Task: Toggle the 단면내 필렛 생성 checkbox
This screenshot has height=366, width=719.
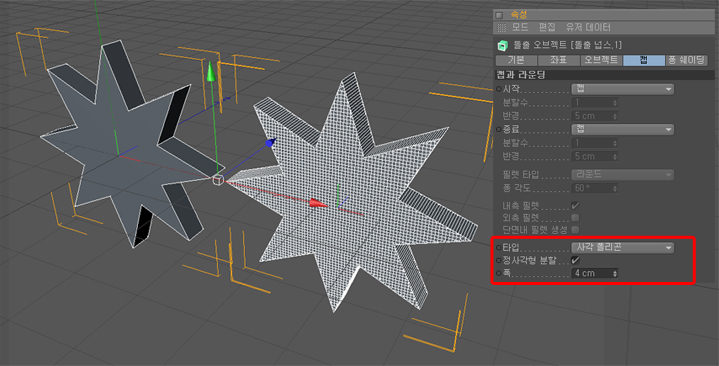Action: click(575, 229)
